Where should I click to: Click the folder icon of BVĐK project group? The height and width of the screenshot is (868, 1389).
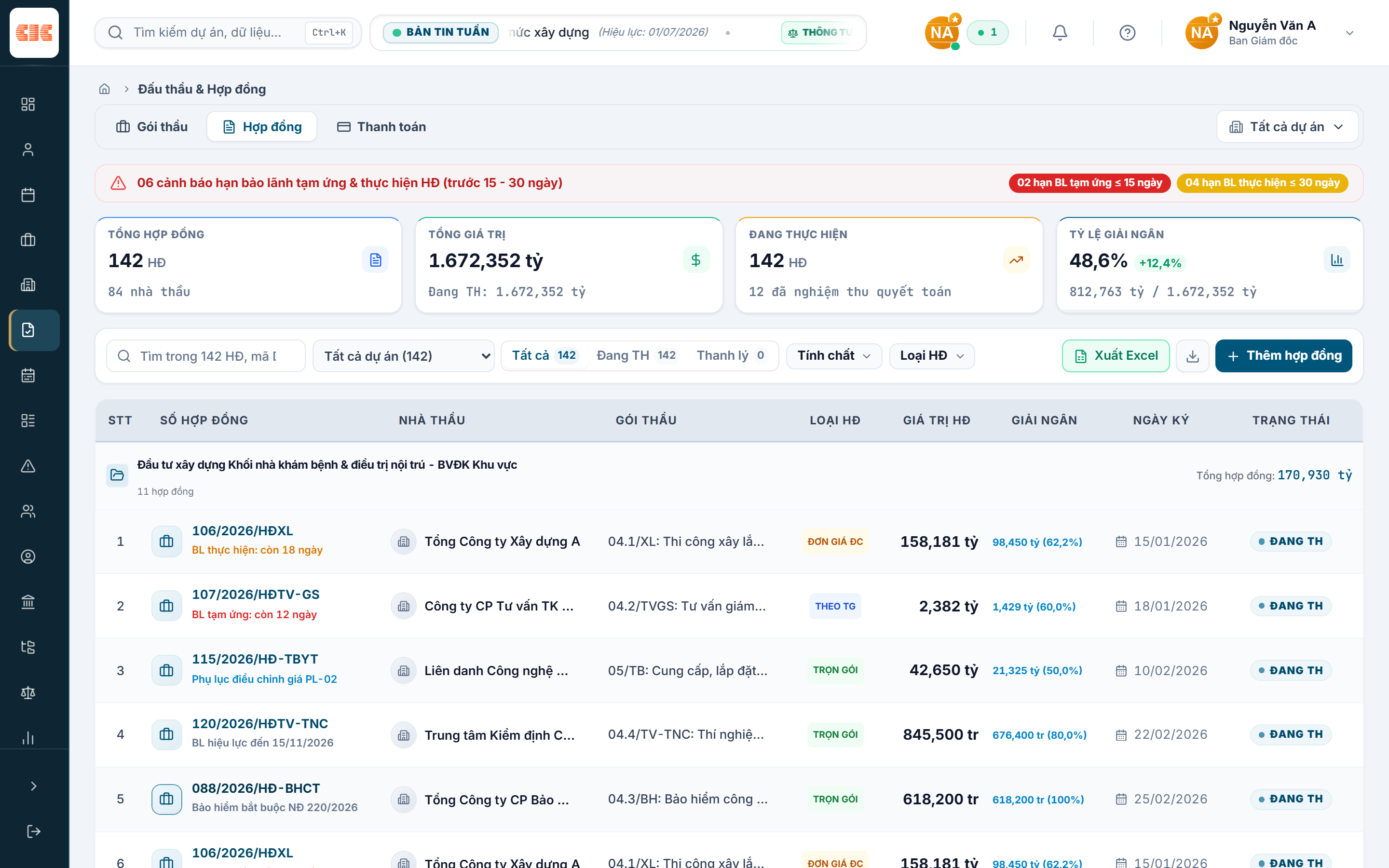pyautogui.click(x=117, y=475)
